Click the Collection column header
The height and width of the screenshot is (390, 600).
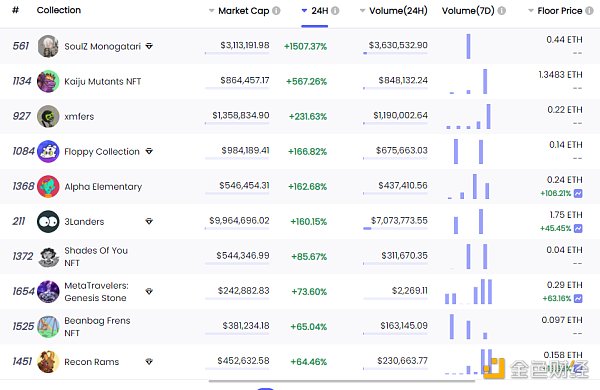59,10
